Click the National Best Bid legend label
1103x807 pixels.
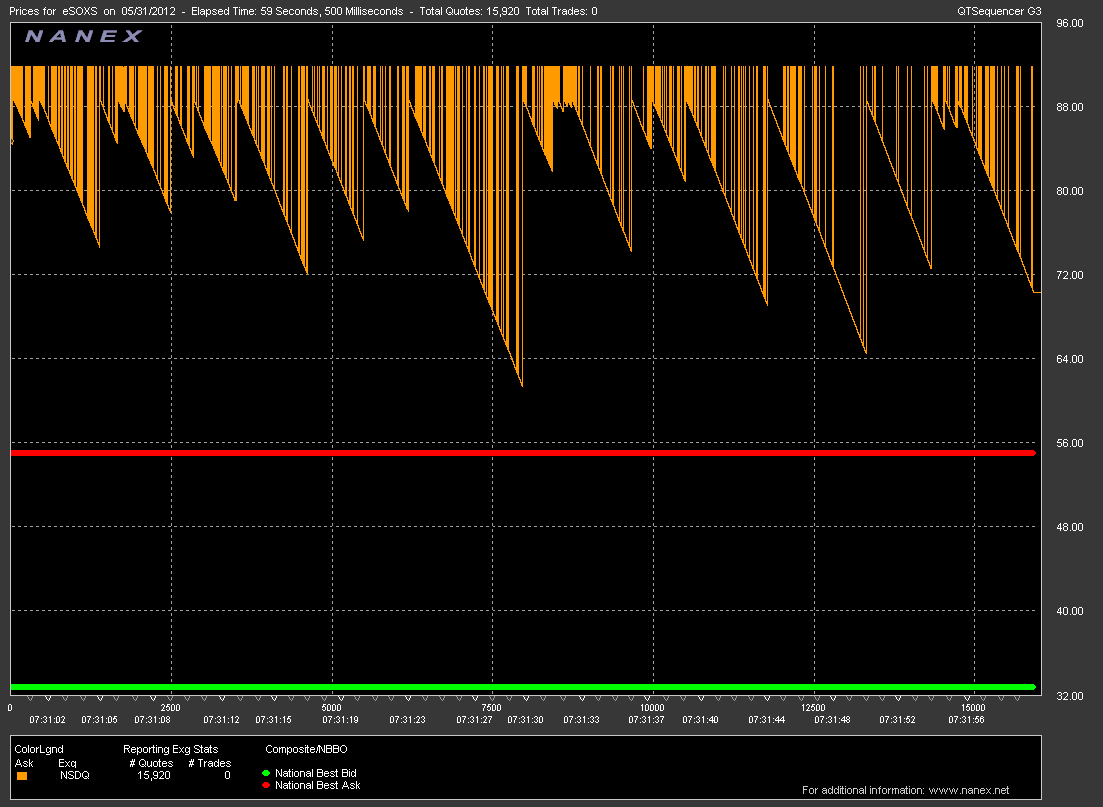315,773
